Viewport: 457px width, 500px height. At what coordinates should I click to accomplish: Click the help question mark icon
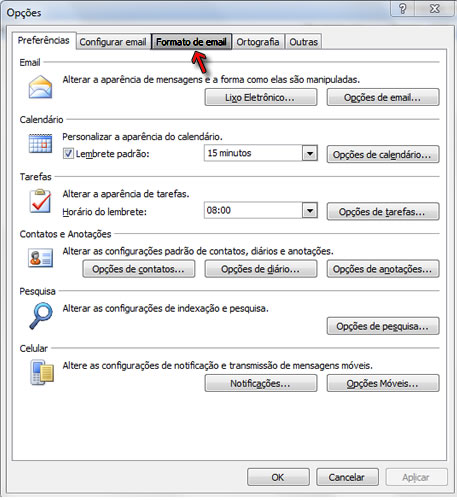tap(402, 9)
